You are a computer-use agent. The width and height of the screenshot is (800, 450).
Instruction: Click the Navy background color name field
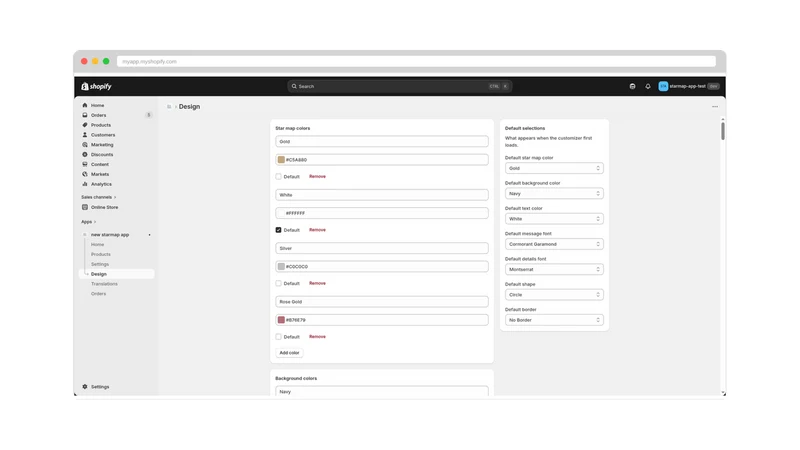pos(382,391)
